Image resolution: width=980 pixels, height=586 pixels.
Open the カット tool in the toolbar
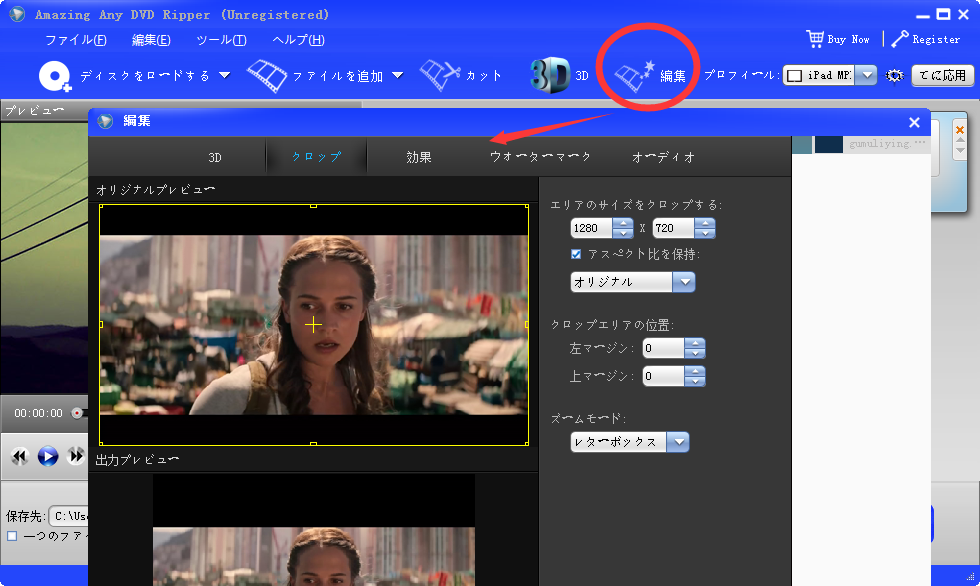click(x=461, y=76)
